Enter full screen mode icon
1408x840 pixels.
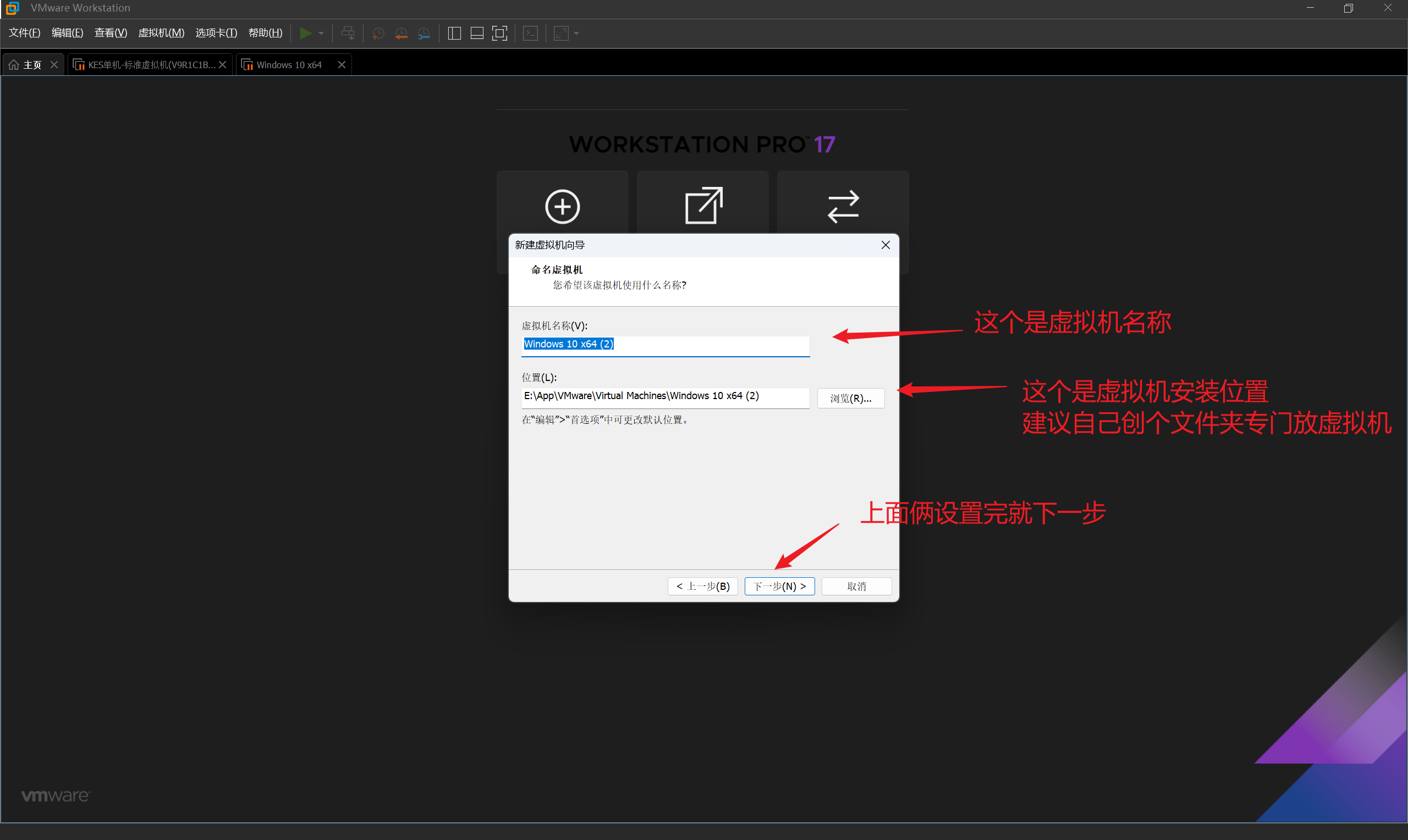pos(499,34)
